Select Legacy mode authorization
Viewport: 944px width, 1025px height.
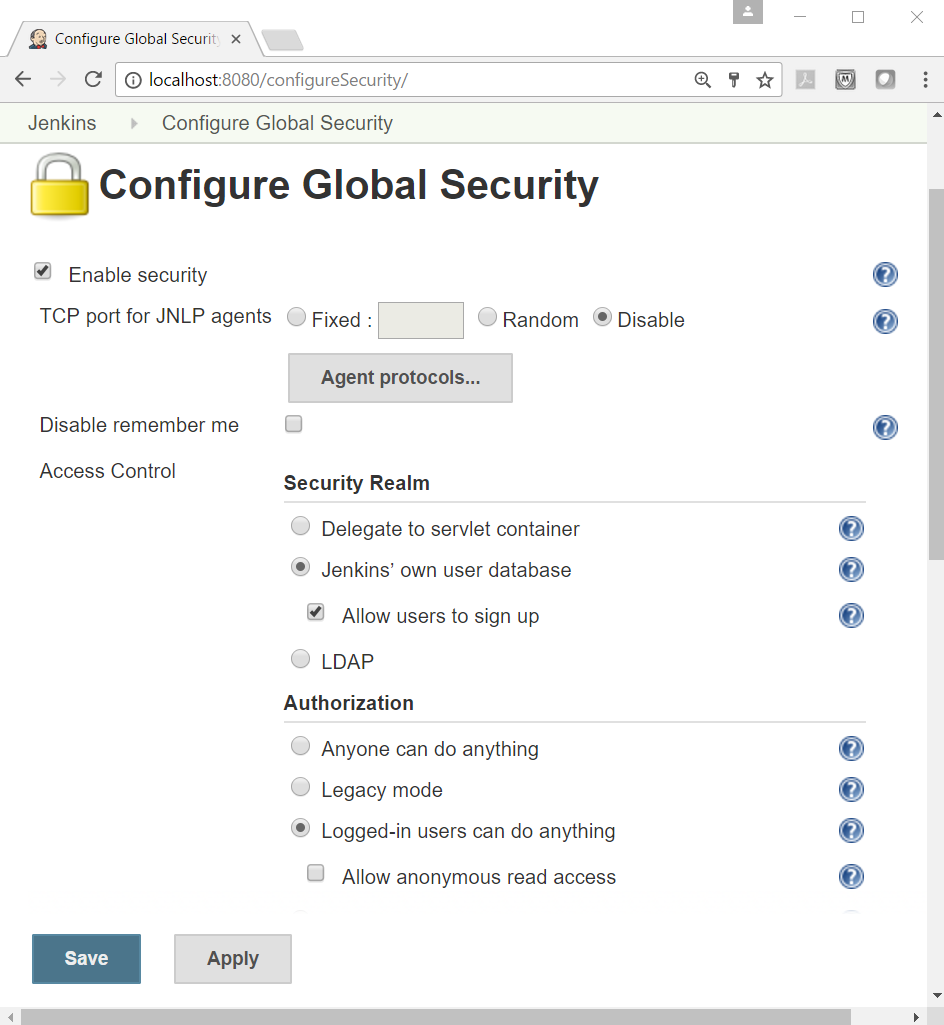(x=300, y=787)
